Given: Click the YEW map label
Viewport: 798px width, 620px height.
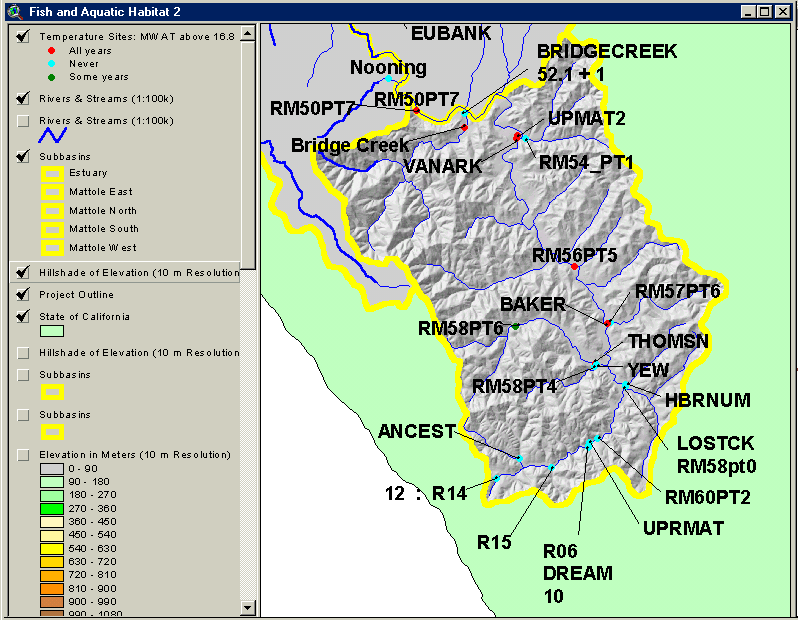Looking at the screenshot, I should pos(648,371).
